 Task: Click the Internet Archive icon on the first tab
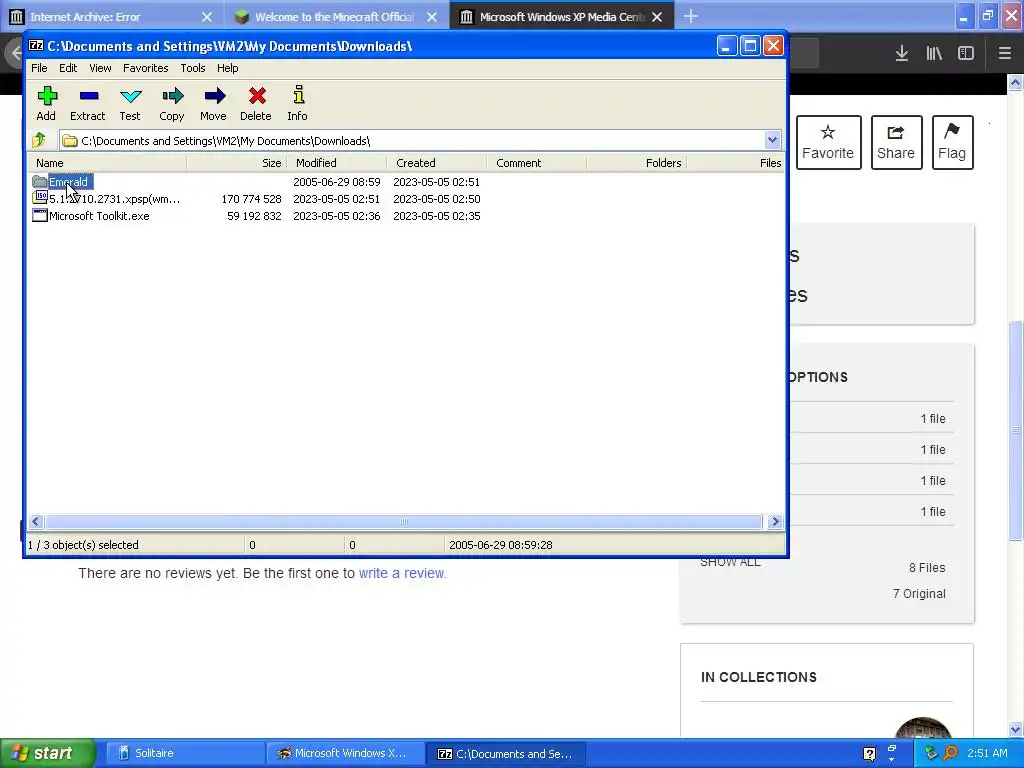pos(17,17)
